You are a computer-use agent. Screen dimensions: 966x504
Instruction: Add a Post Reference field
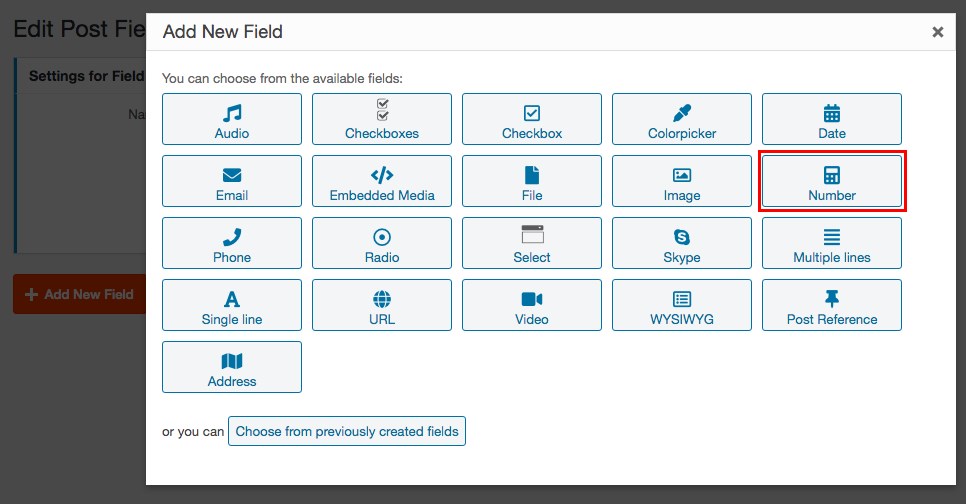click(832, 305)
